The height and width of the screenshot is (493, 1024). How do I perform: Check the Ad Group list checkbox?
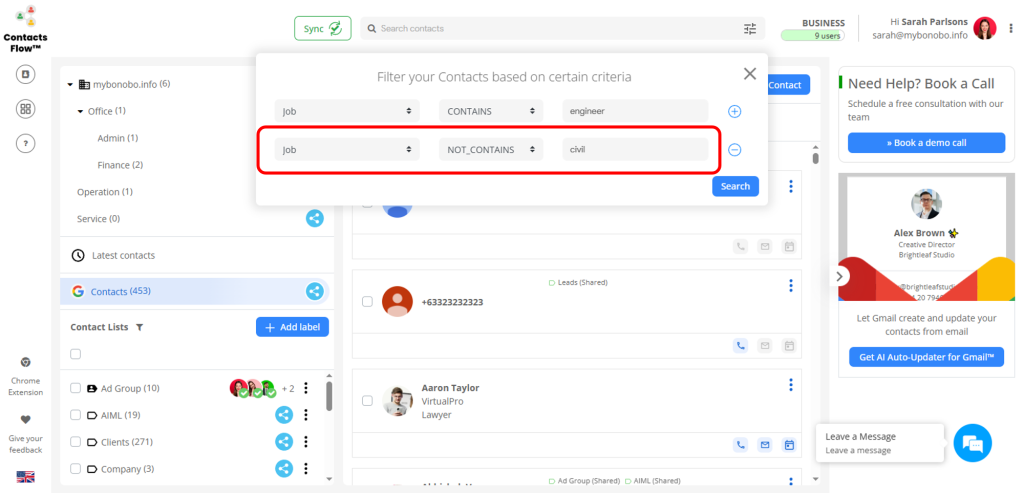pyautogui.click(x=76, y=389)
